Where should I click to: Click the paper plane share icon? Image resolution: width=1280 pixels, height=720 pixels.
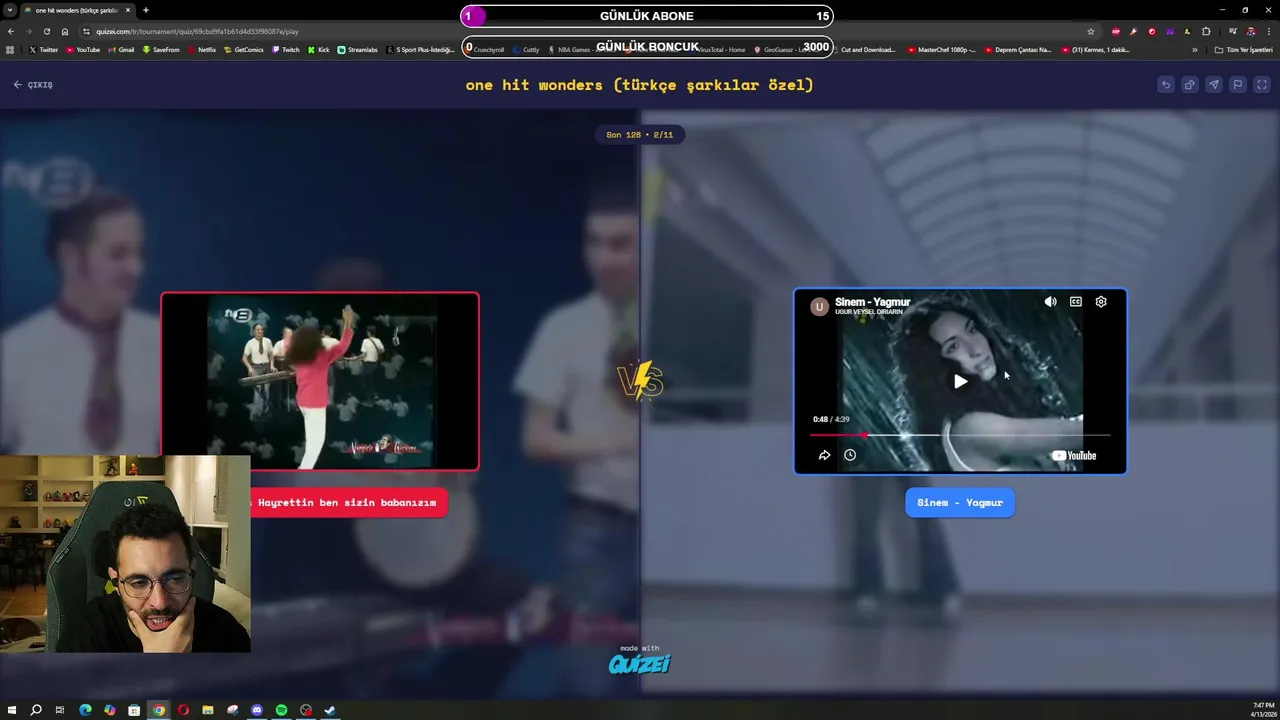(1214, 85)
